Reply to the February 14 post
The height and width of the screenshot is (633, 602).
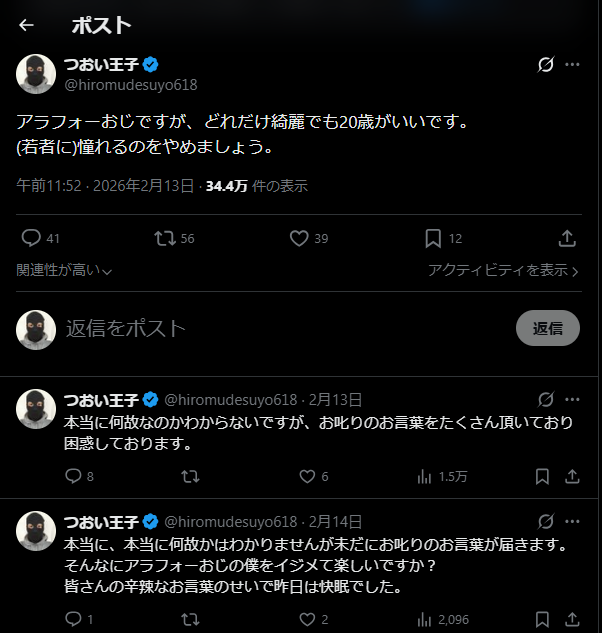[72, 619]
